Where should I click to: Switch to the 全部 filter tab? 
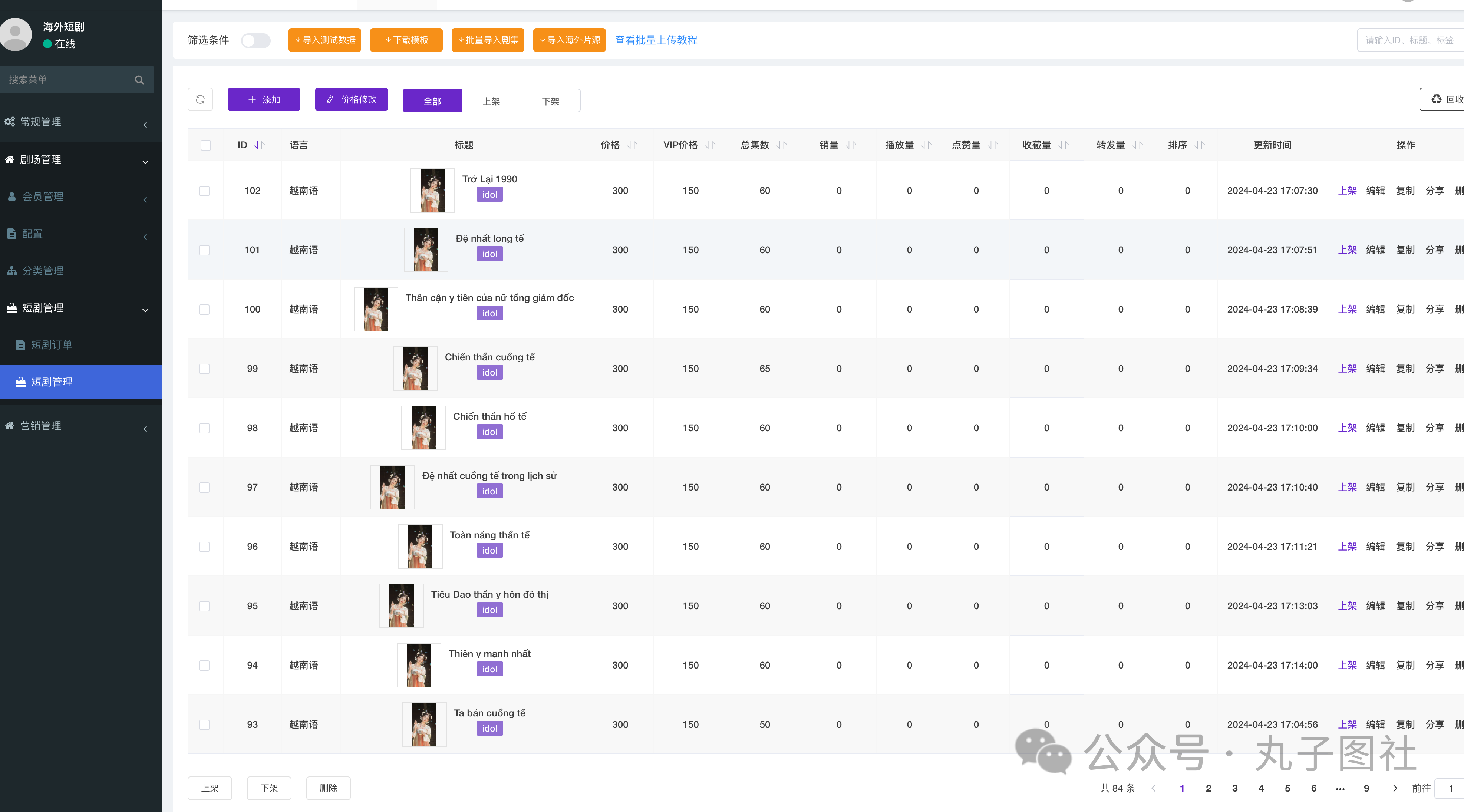pyautogui.click(x=432, y=101)
